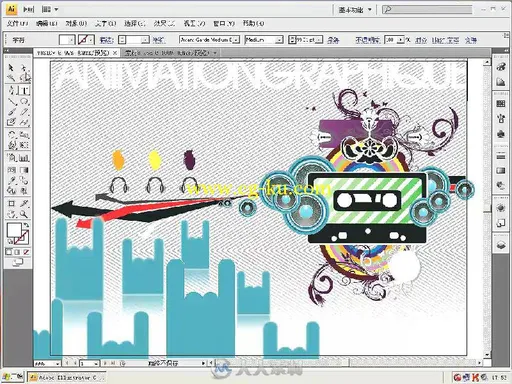Select the Gradient tool
Image resolution: width=512 pixels, height=384 pixels.
[x=24, y=170]
